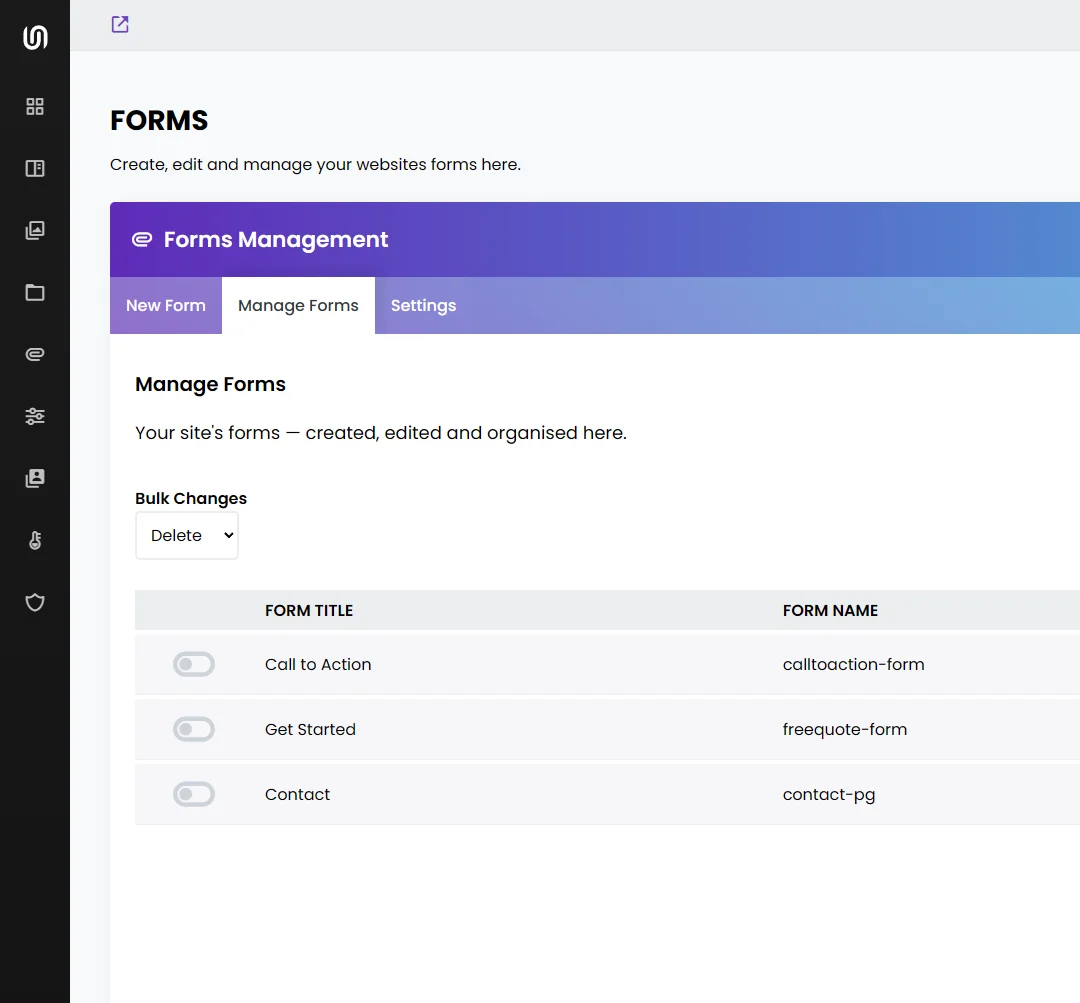Click the app logo in the sidebar
This screenshot has height=1003, width=1080.
tap(35, 37)
